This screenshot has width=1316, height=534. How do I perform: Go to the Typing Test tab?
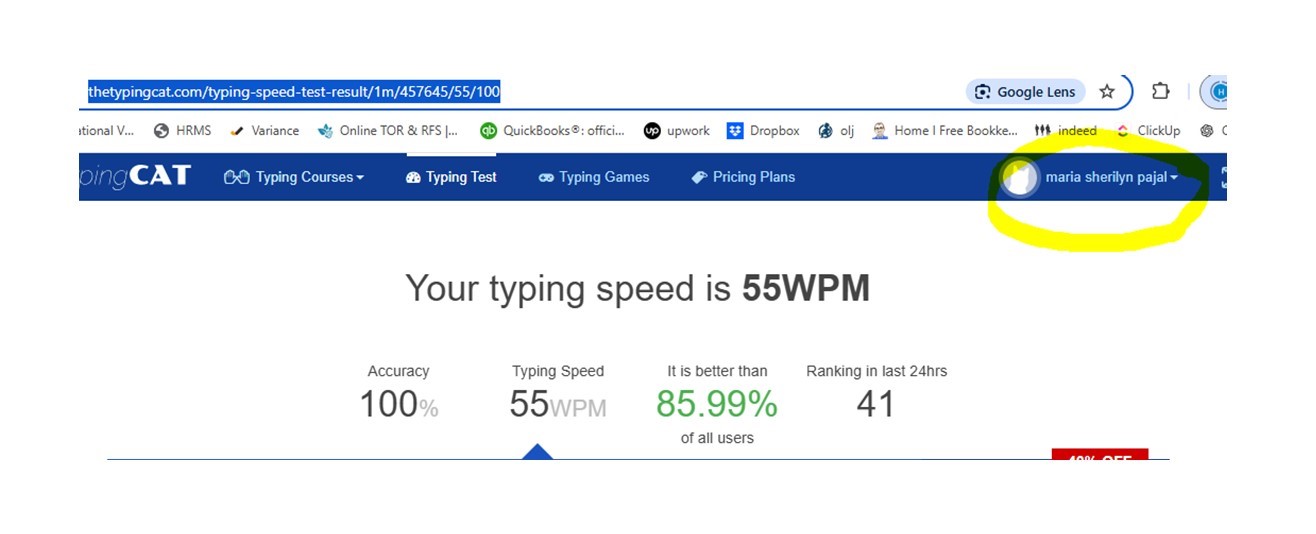[x=451, y=177]
